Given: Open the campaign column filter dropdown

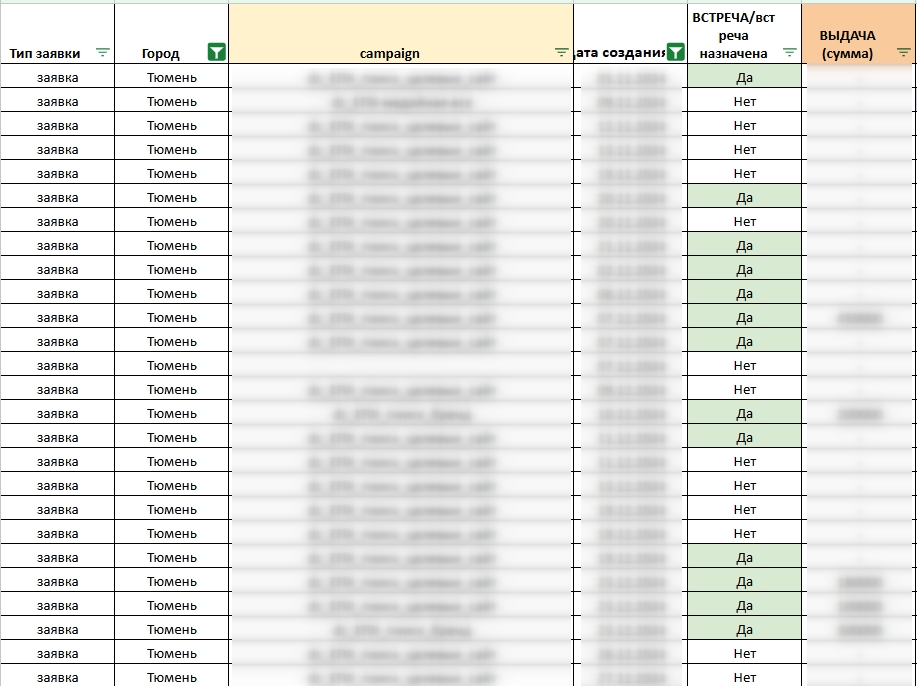Looking at the screenshot, I should [561, 53].
